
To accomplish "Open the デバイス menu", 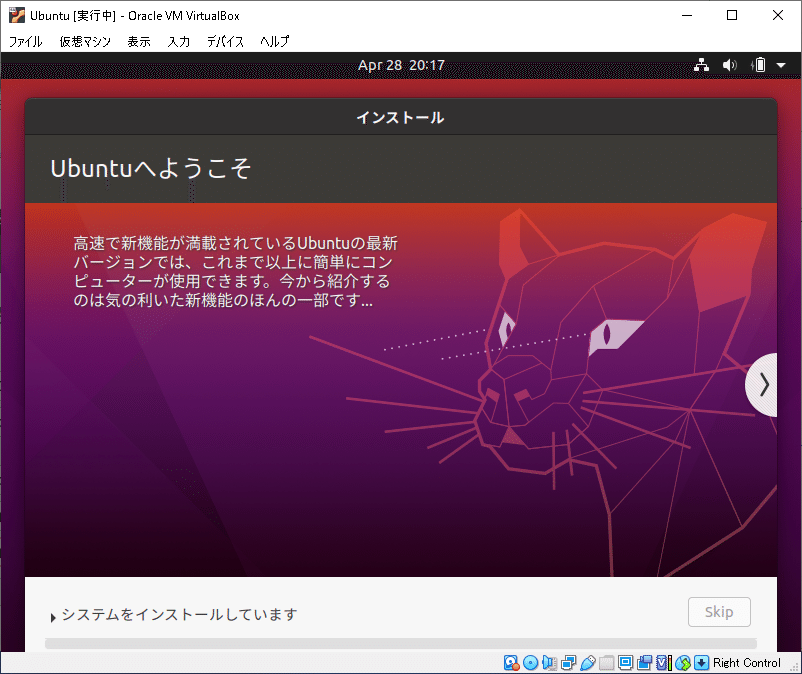I will click(x=225, y=41).
